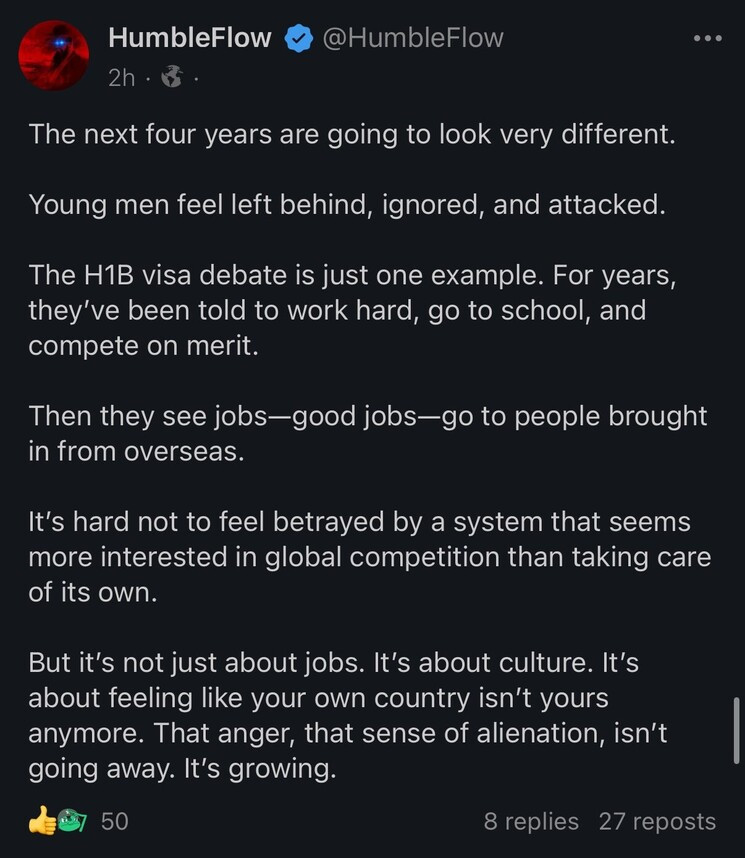Click the globe public visibility icon
The width and height of the screenshot is (745, 858).
coord(171,77)
